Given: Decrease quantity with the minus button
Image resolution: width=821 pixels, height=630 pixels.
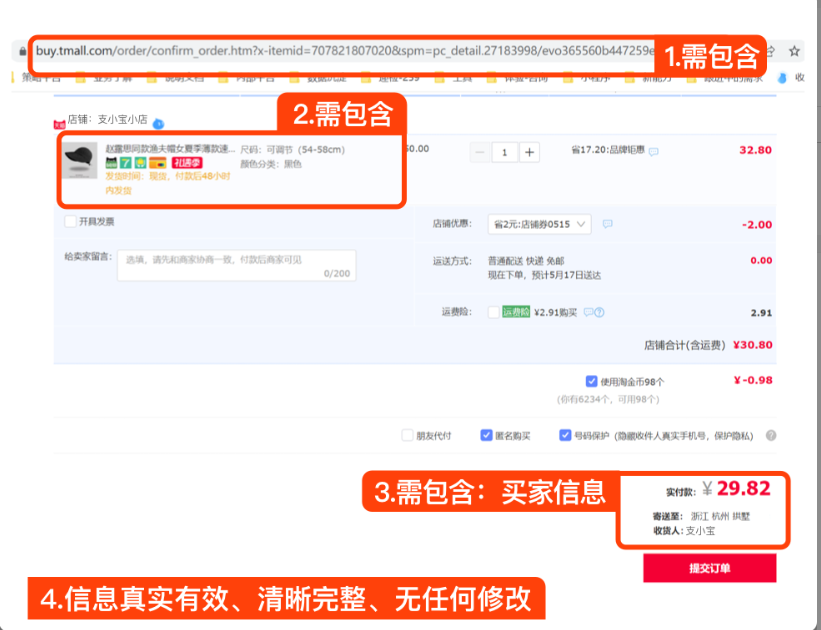Looking at the screenshot, I should click(x=480, y=152).
